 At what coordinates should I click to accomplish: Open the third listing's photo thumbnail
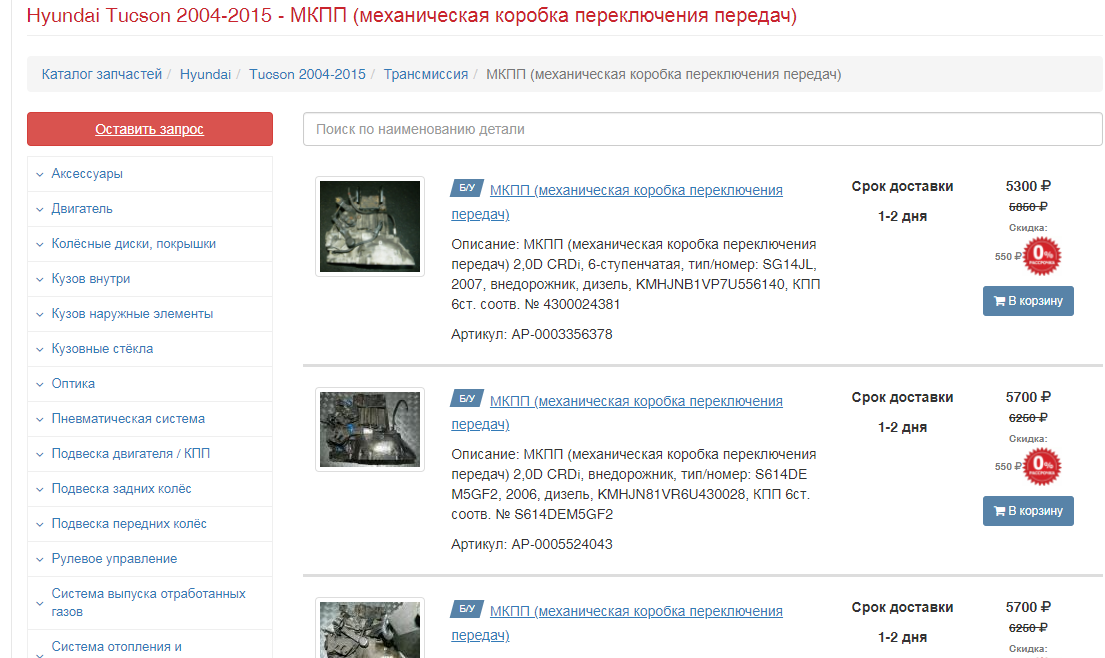[370, 628]
